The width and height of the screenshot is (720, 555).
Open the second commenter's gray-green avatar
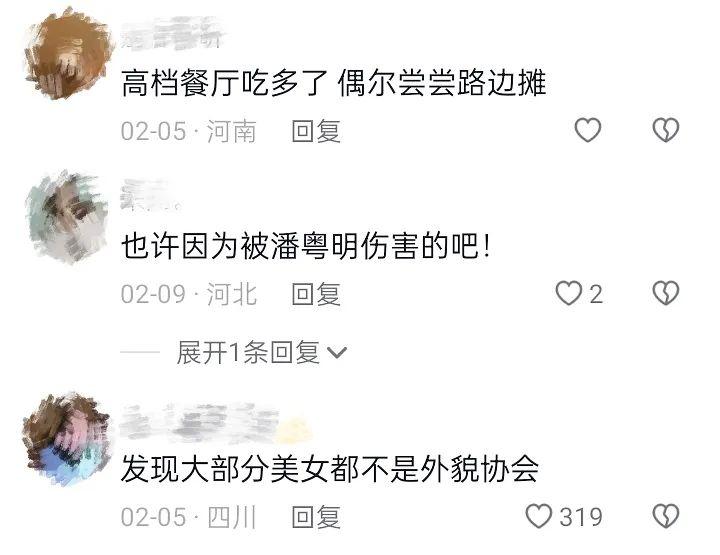[67, 217]
